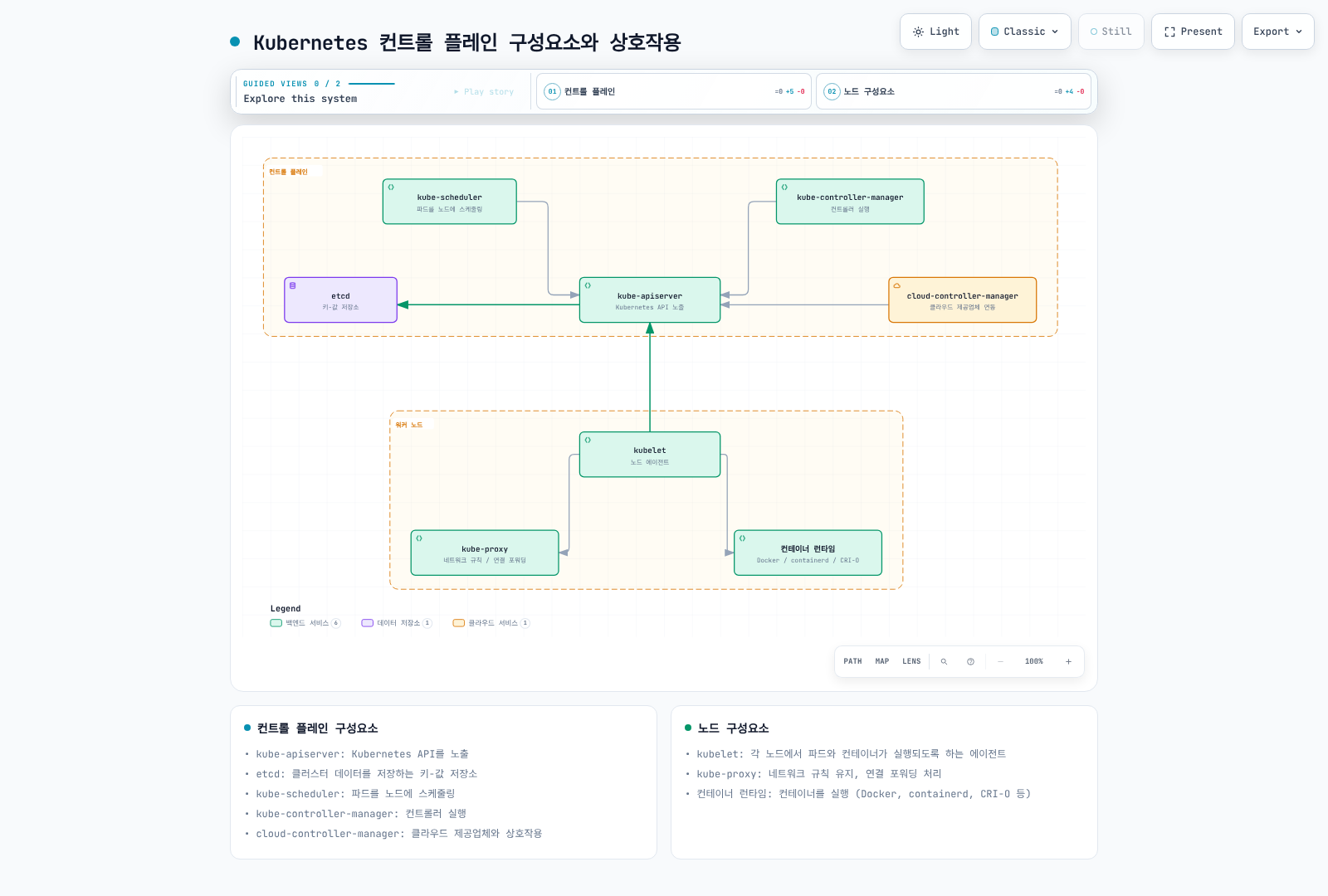Click the code icon on 컨테이너 런타임
1328x896 pixels.
742,538
